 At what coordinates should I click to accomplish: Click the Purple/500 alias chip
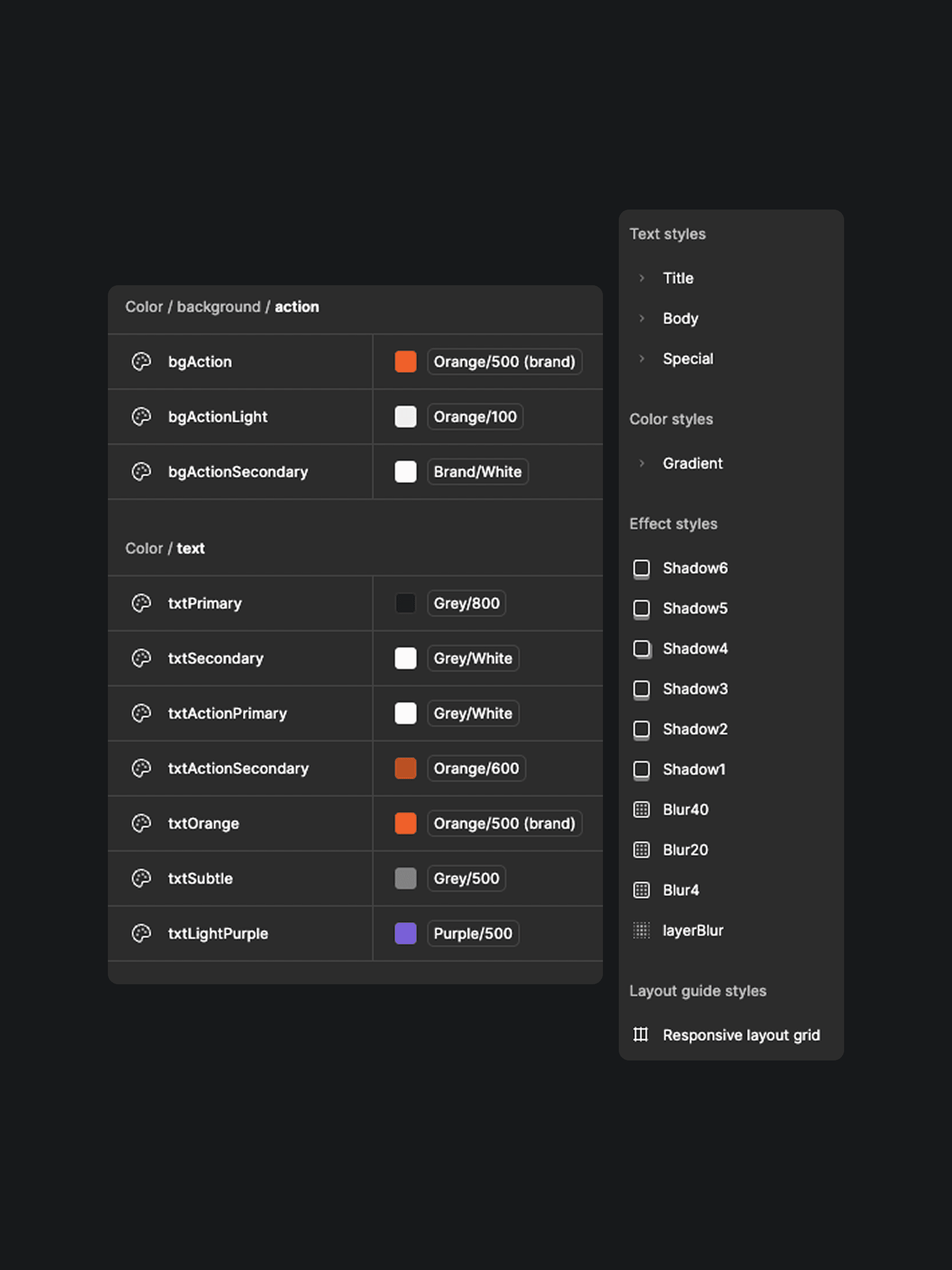[x=473, y=933]
